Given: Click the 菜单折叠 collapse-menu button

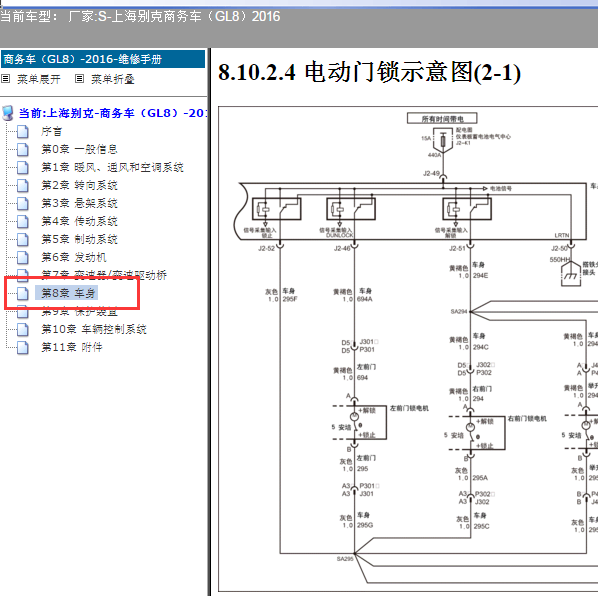Looking at the screenshot, I should pyautogui.click(x=113, y=79).
